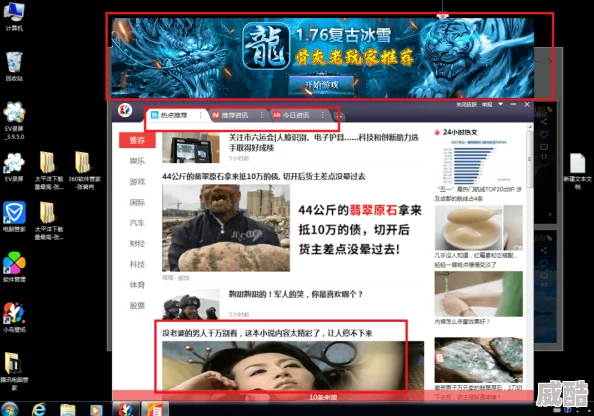594x416 pixels.
Task: Open media player from taskbar
Action: pos(96,410)
